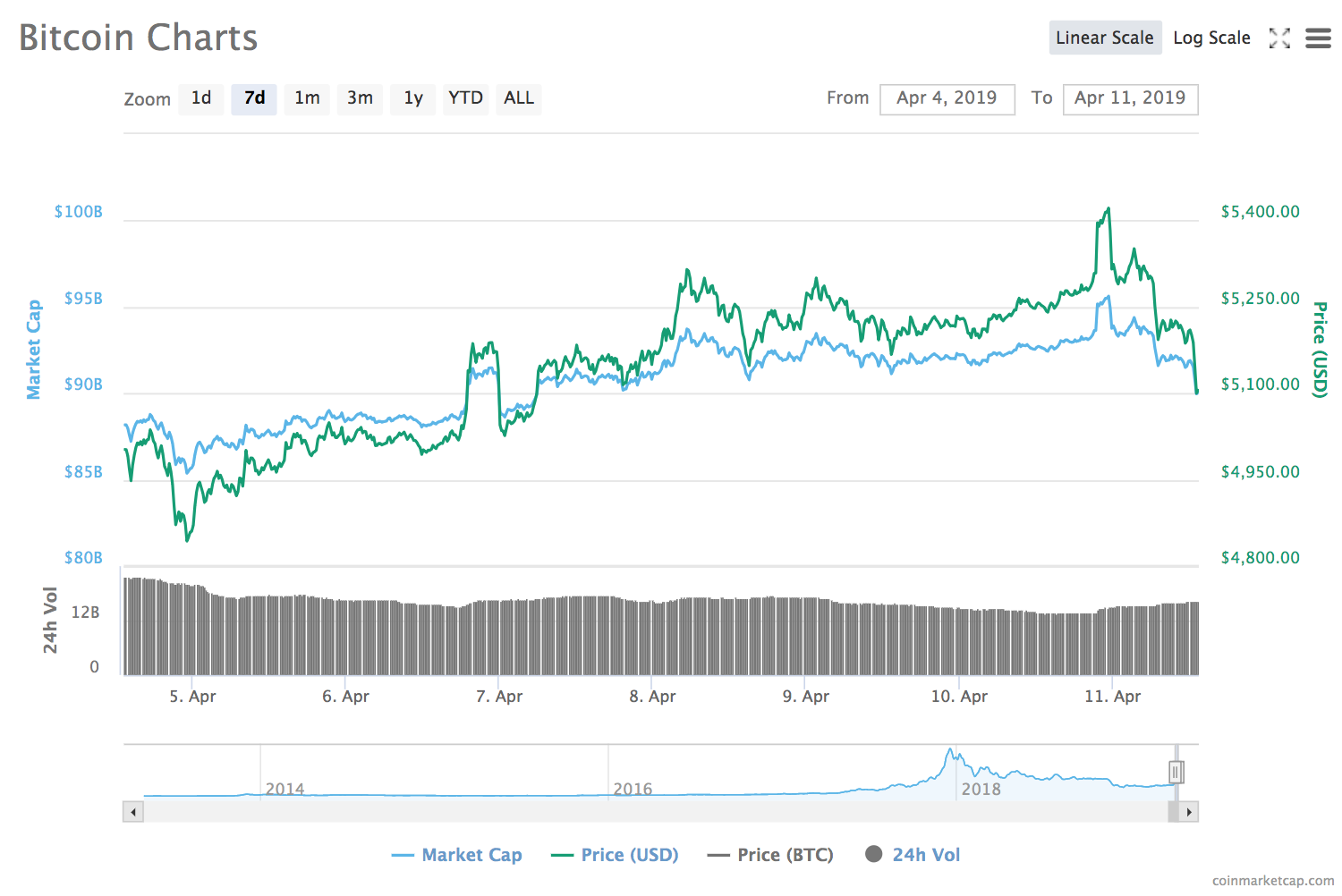This screenshot has height=896, width=1342.
Task: Set zoom range to 1m
Action: (307, 98)
